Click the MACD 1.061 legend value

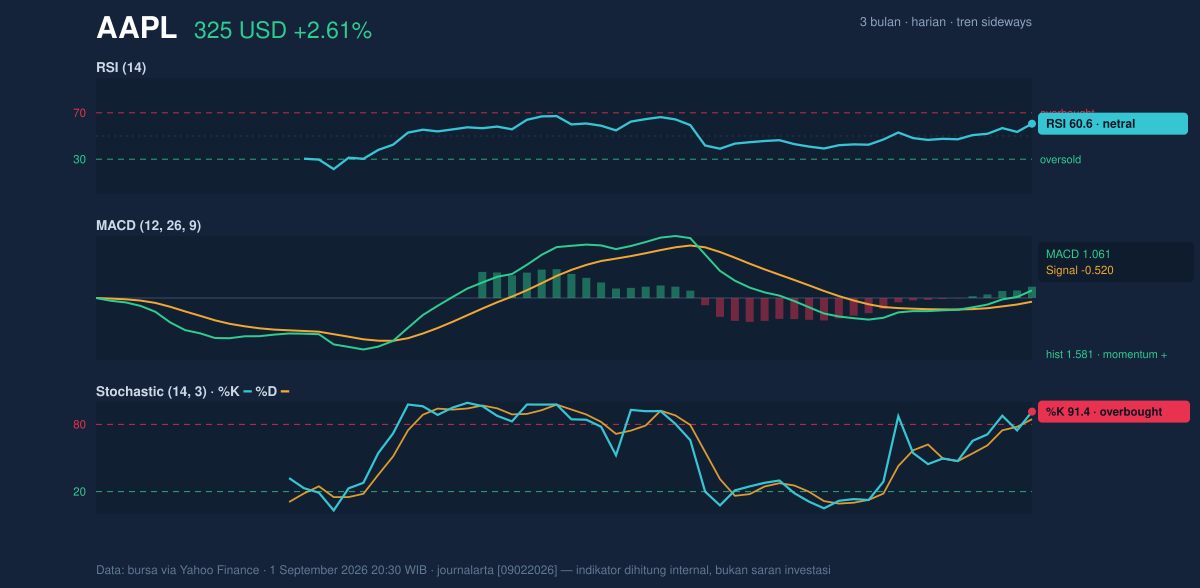tap(1078, 254)
